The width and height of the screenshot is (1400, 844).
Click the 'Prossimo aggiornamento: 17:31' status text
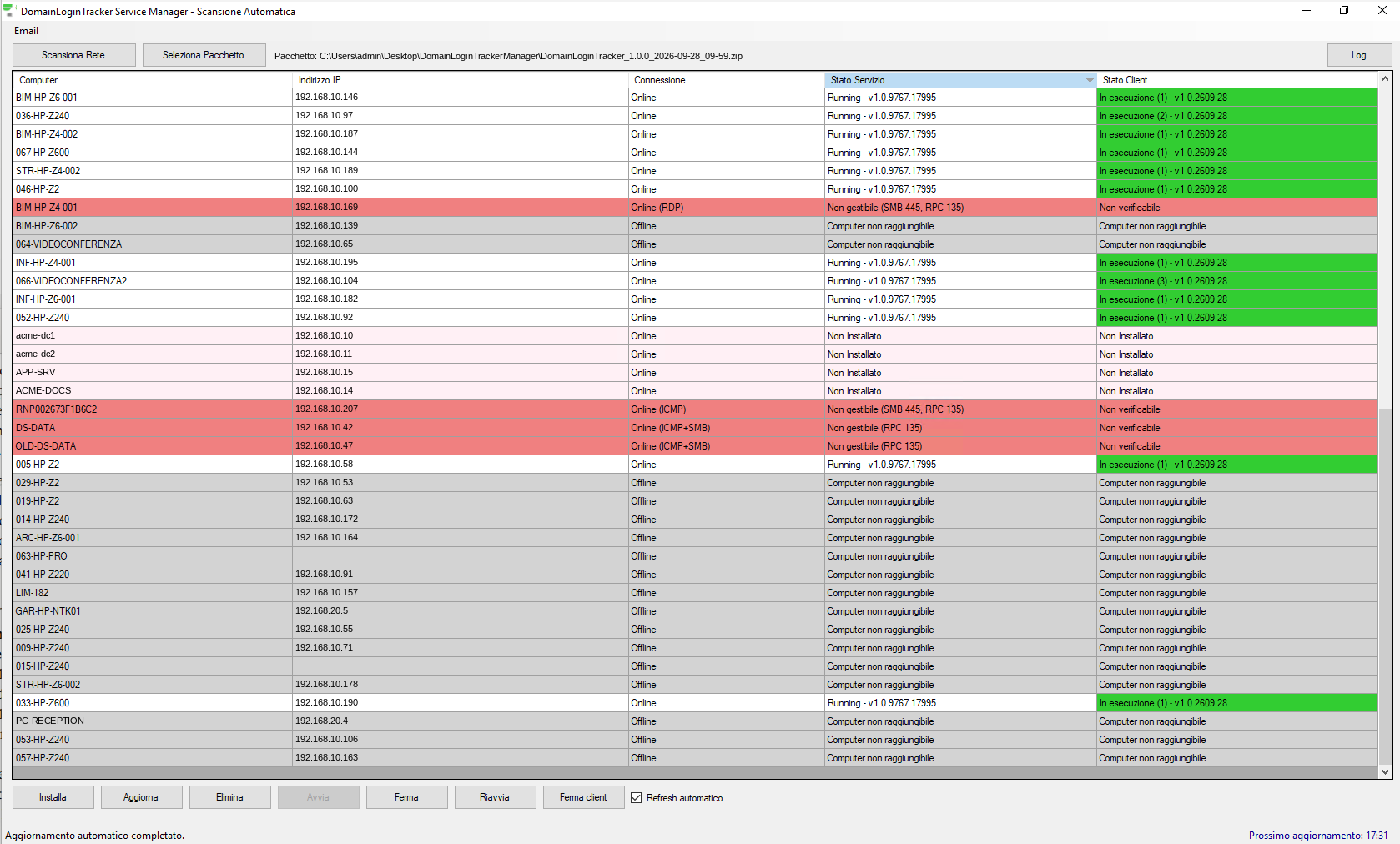coord(1318,836)
